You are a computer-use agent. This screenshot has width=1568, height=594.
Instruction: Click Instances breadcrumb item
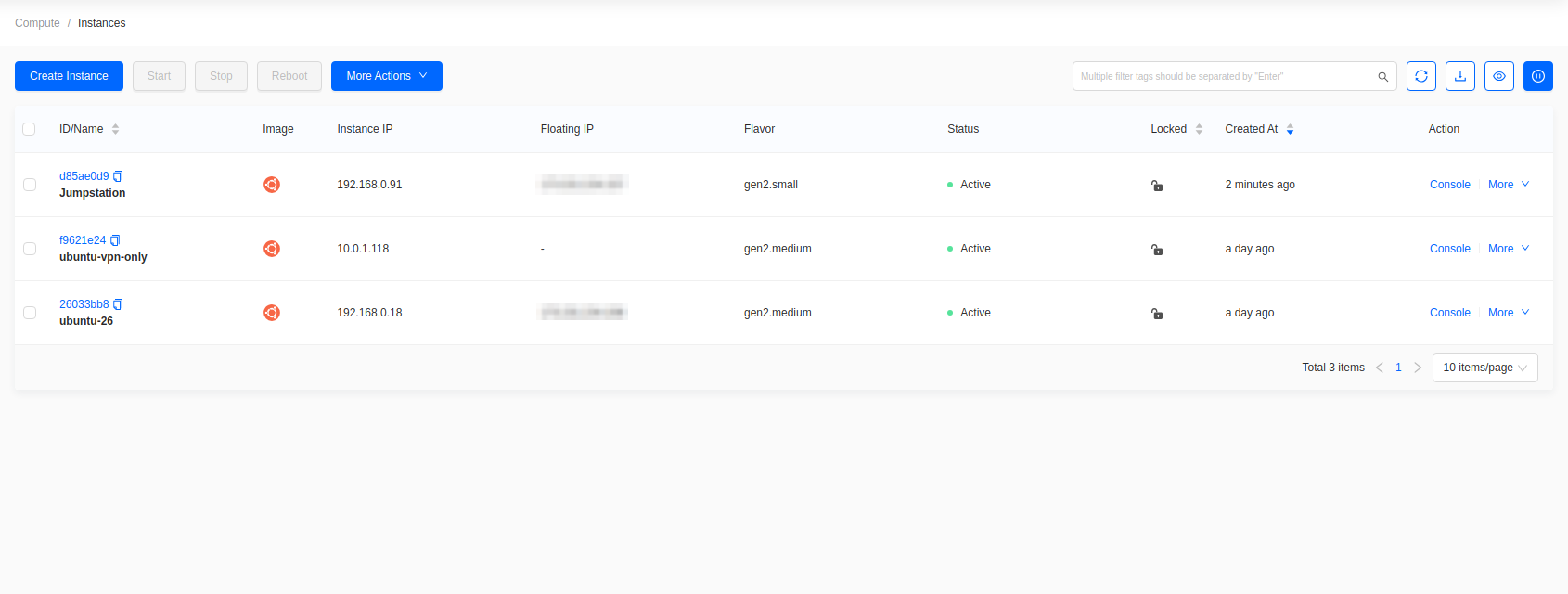click(102, 23)
